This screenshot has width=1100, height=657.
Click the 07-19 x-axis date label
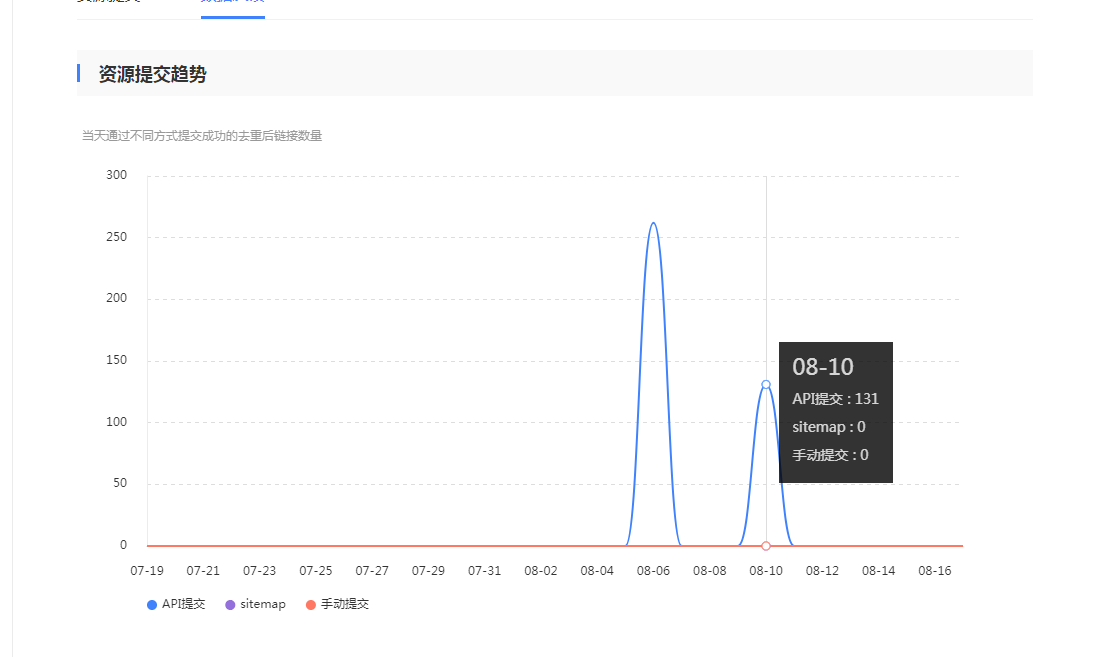click(147, 570)
